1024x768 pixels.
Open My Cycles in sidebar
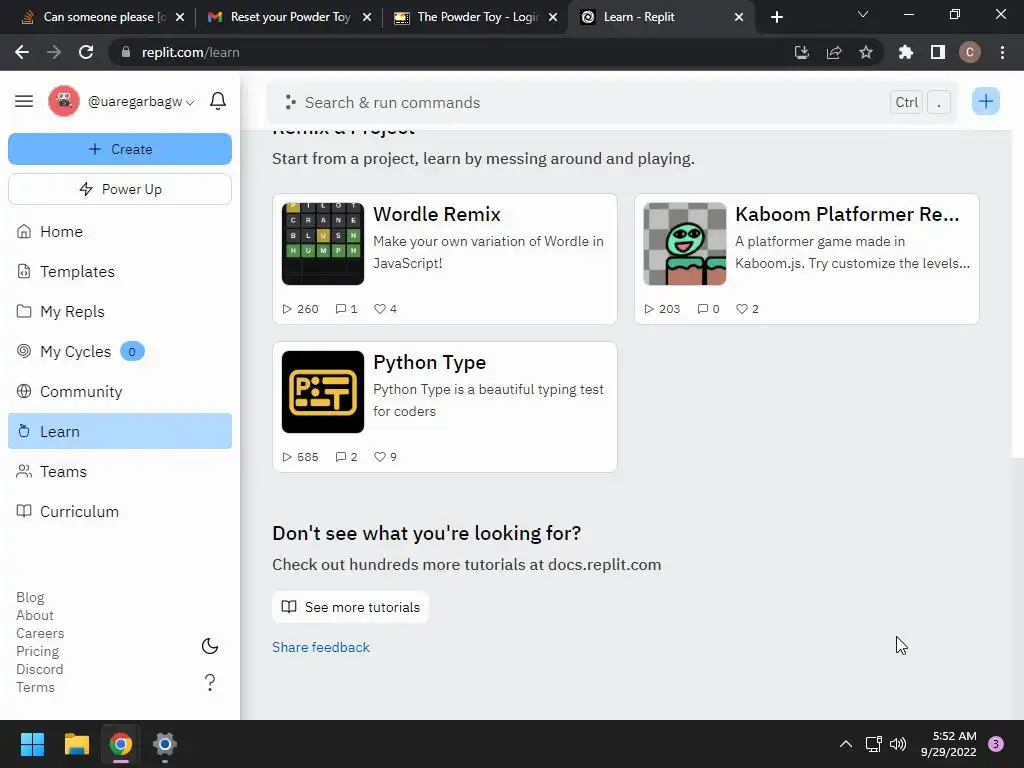coord(120,351)
